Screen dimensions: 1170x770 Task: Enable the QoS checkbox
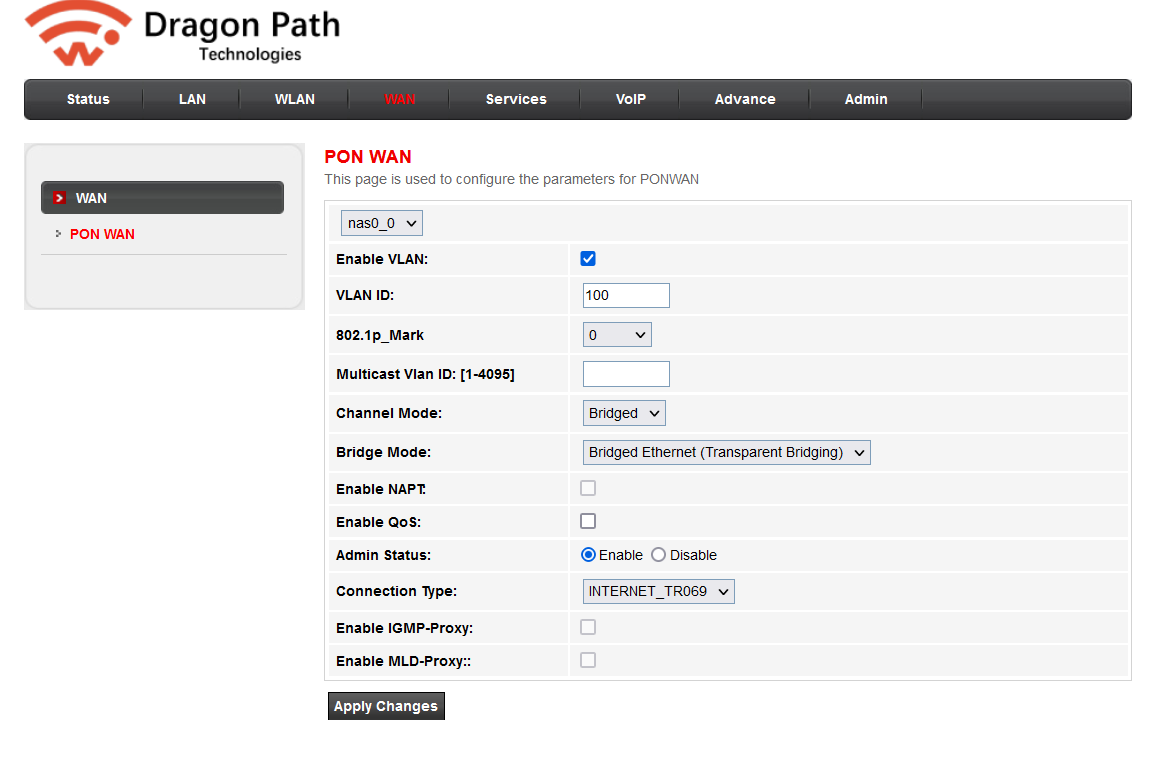[x=588, y=521]
